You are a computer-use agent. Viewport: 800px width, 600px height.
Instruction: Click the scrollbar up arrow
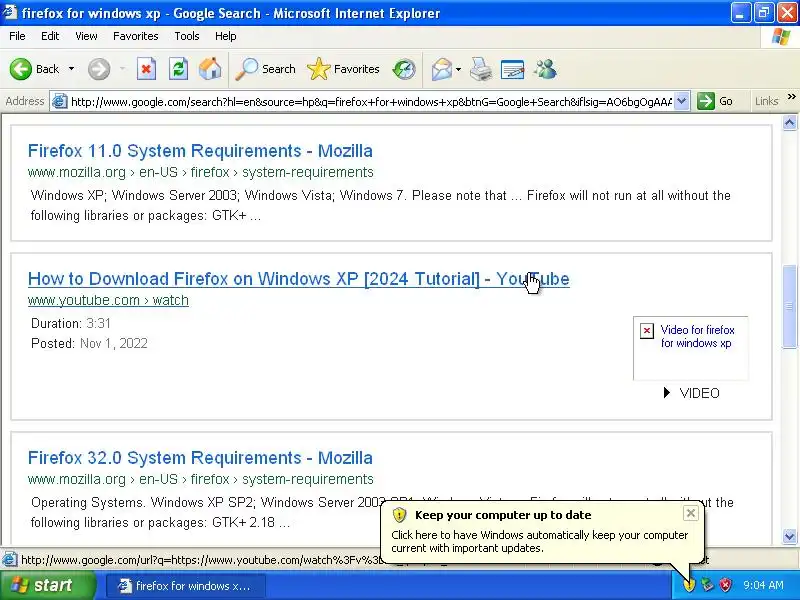pos(789,122)
